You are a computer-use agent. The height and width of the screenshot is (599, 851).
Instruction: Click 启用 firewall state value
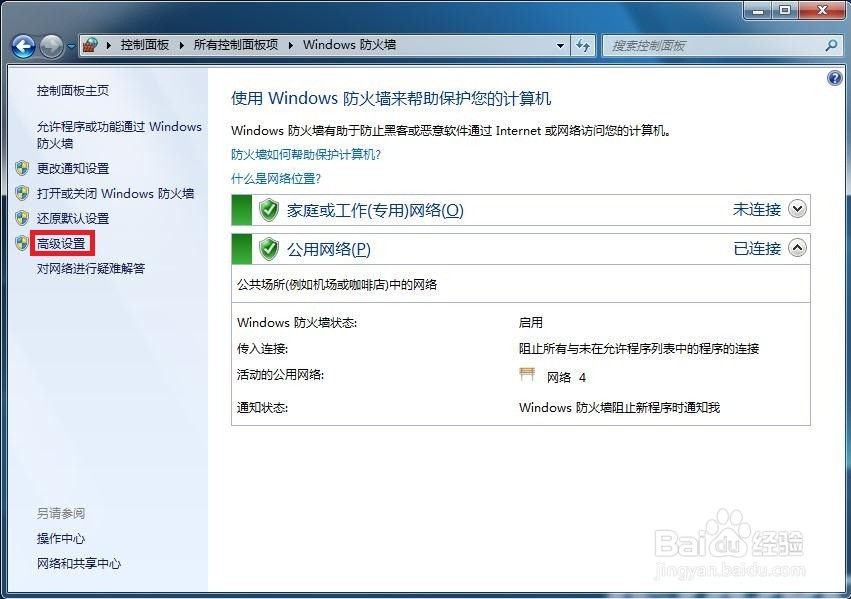point(530,322)
